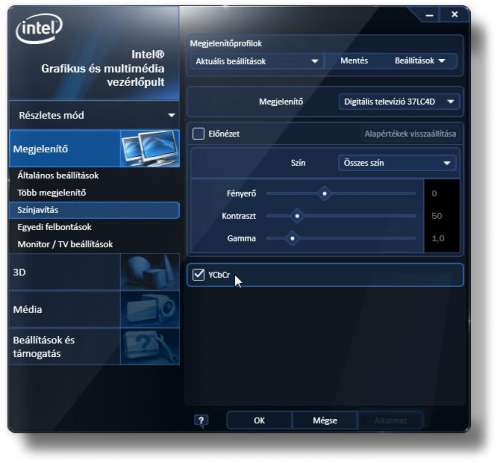
Task: Click the Mentés button
Action: (x=354, y=61)
